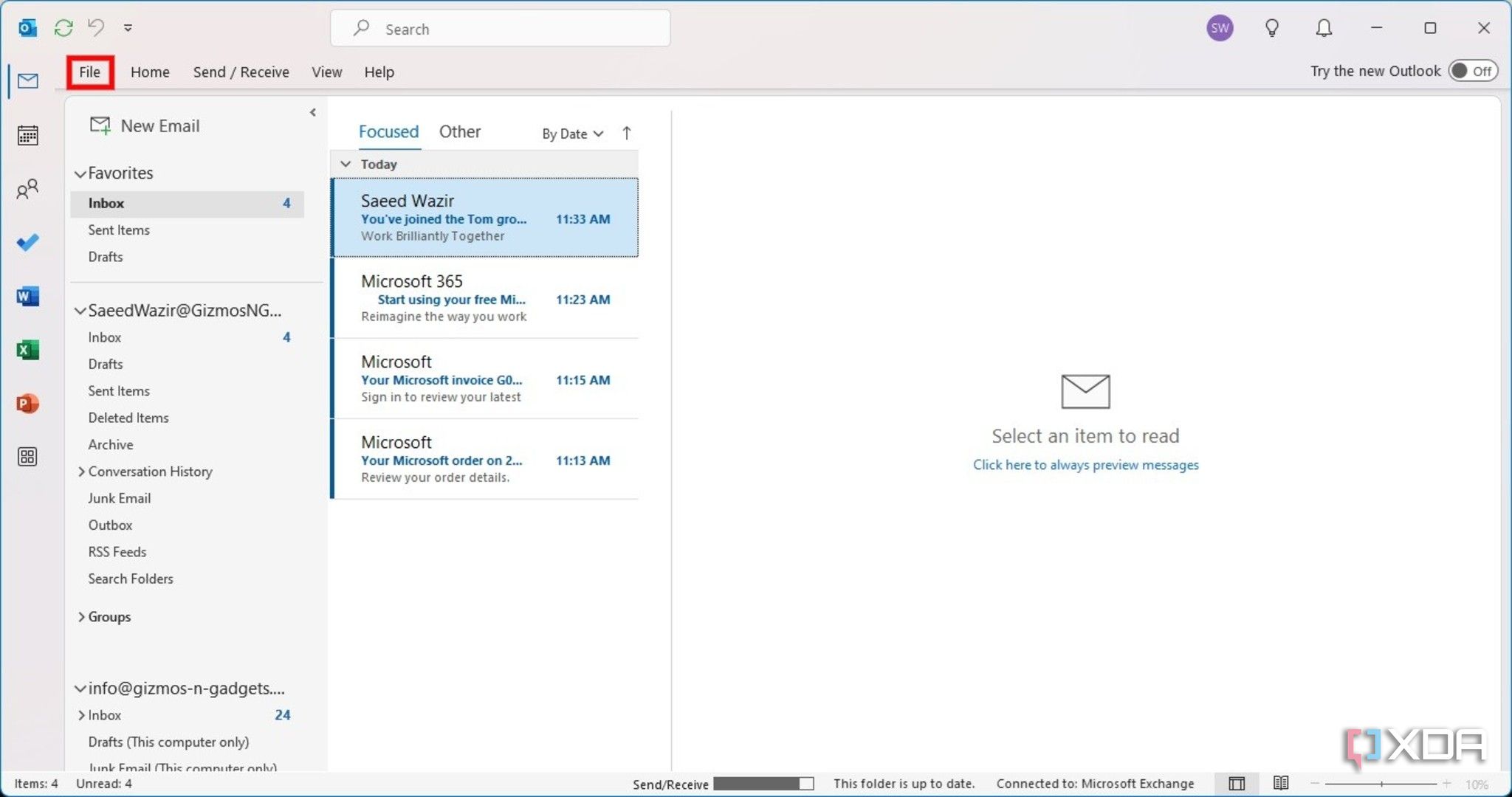Click inside the Search field
The height and width of the screenshot is (797, 1512).
[x=499, y=28]
